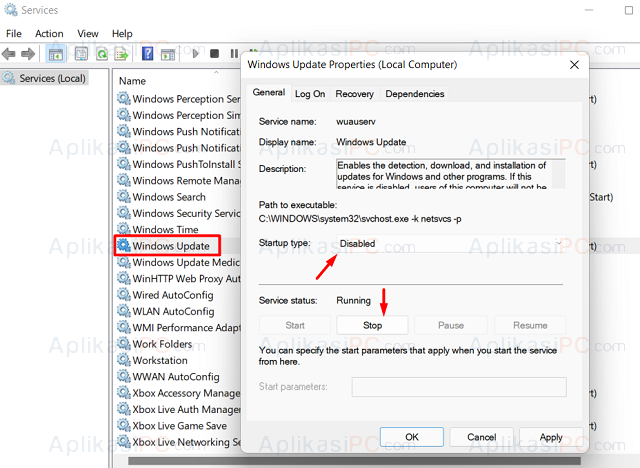The width and height of the screenshot is (640, 468).
Task: Click the Export List toolbar icon
Action: [121, 54]
